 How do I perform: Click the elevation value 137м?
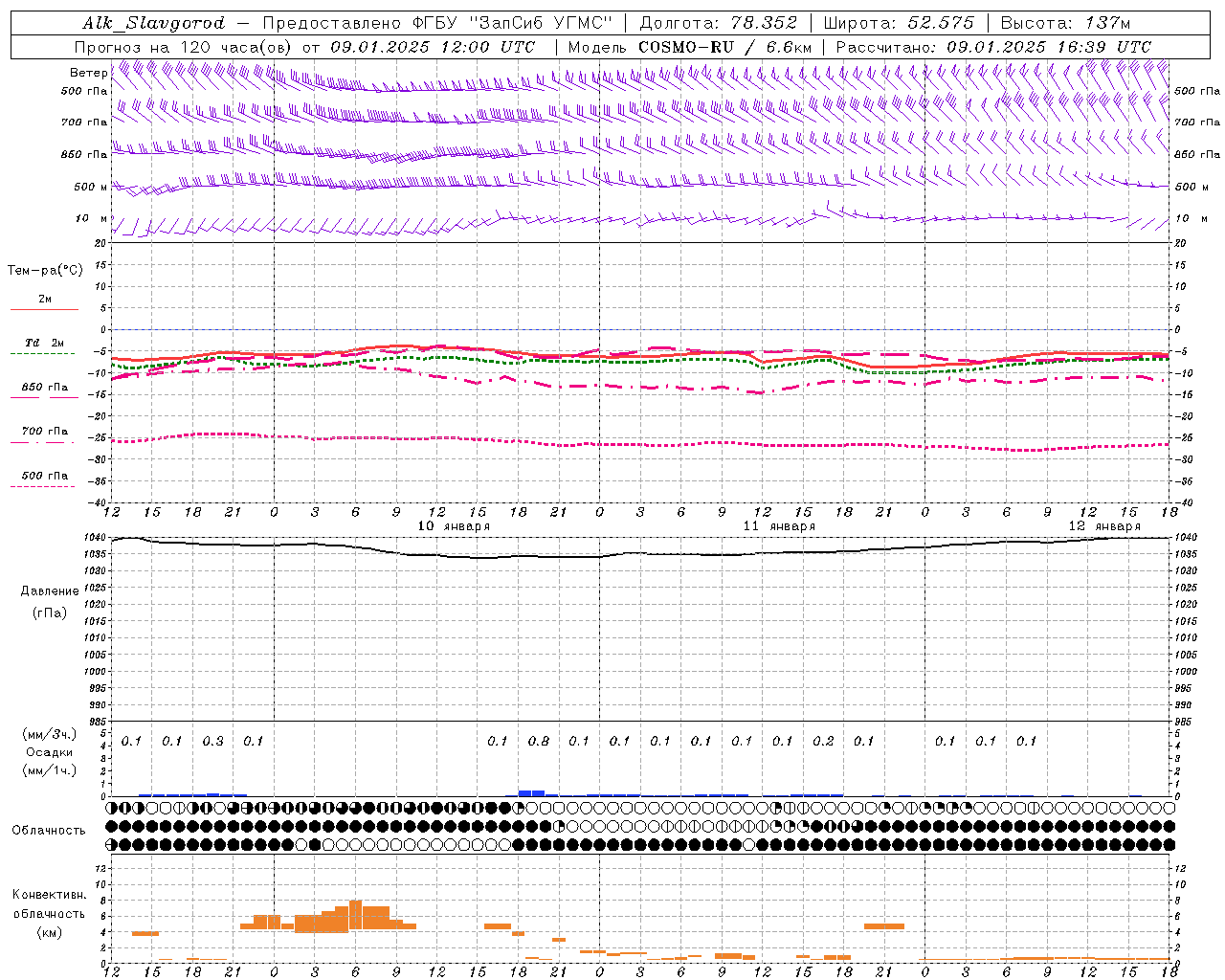(x=1108, y=23)
